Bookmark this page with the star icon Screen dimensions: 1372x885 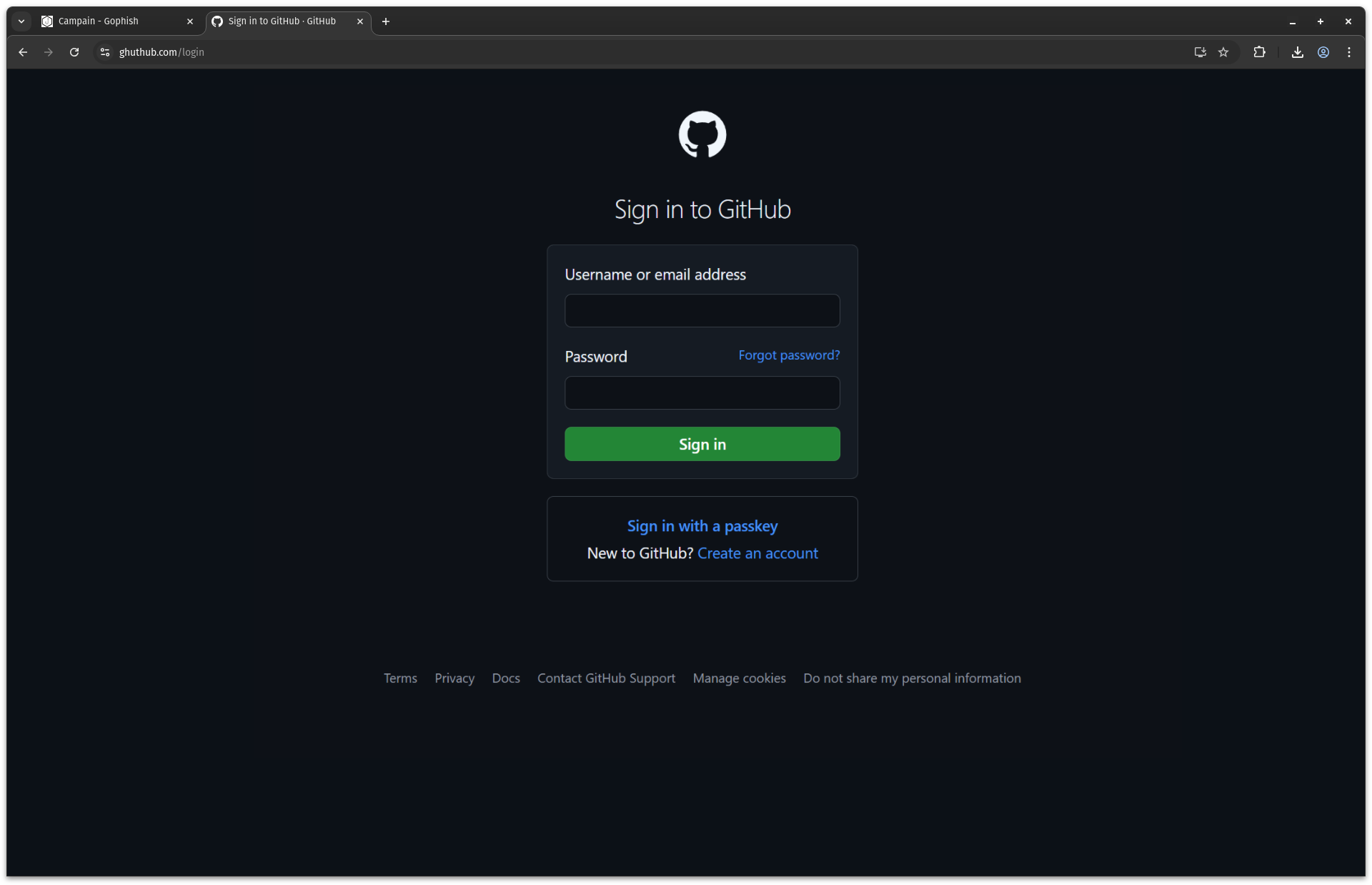click(1223, 52)
